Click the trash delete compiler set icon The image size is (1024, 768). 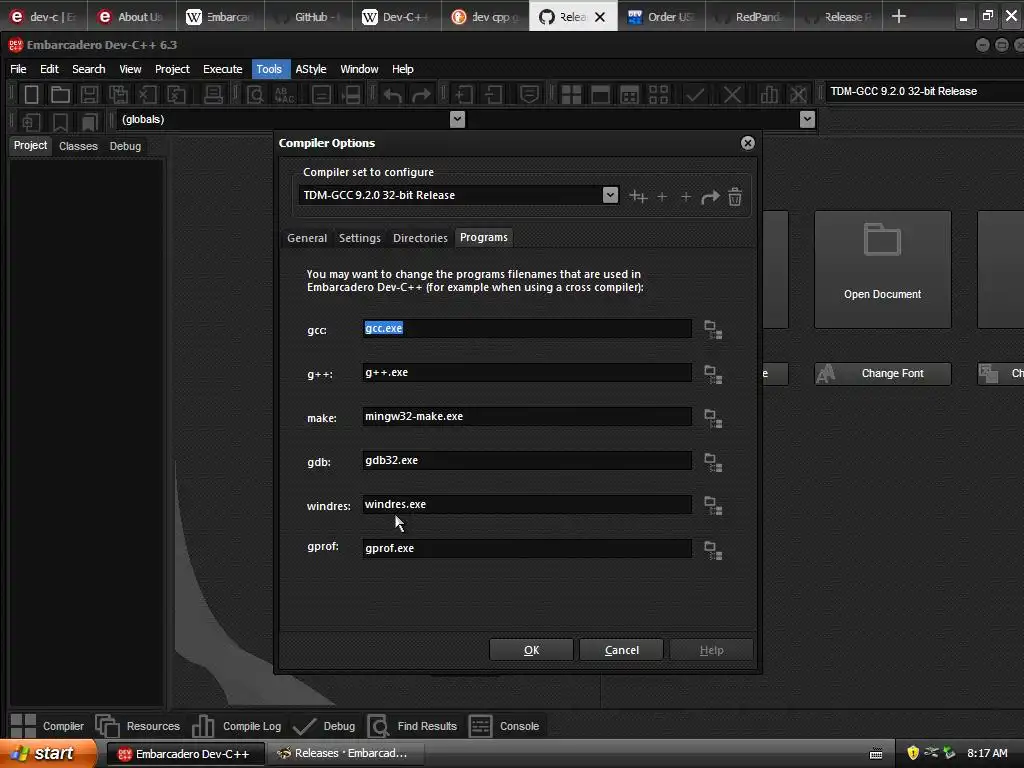coord(735,197)
